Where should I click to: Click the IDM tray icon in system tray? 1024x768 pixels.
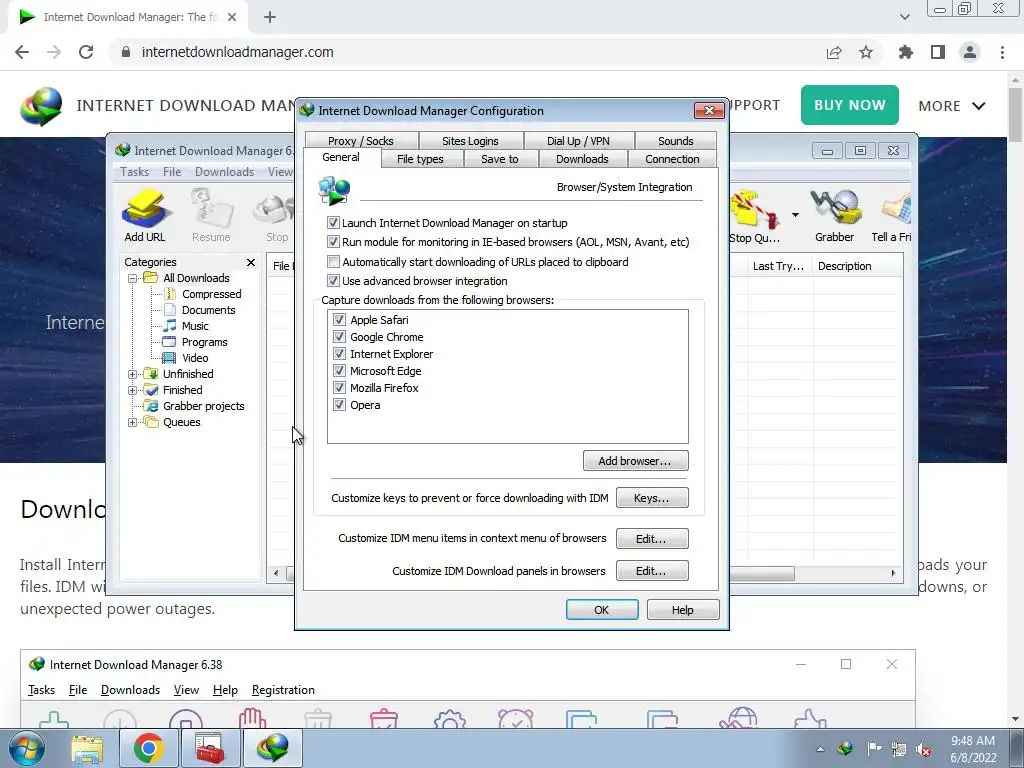click(x=846, y=748)
